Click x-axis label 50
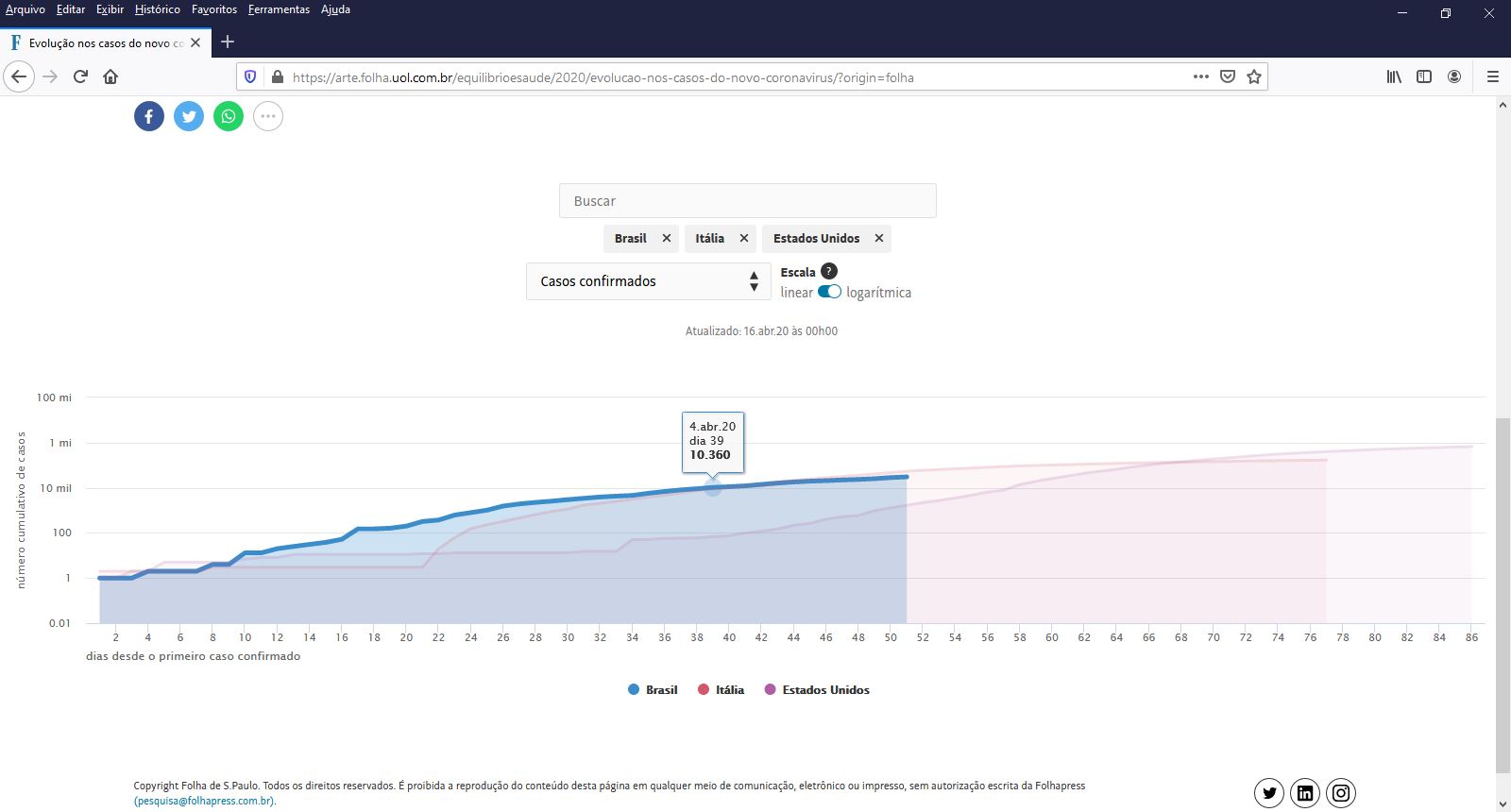 [891, 637]
